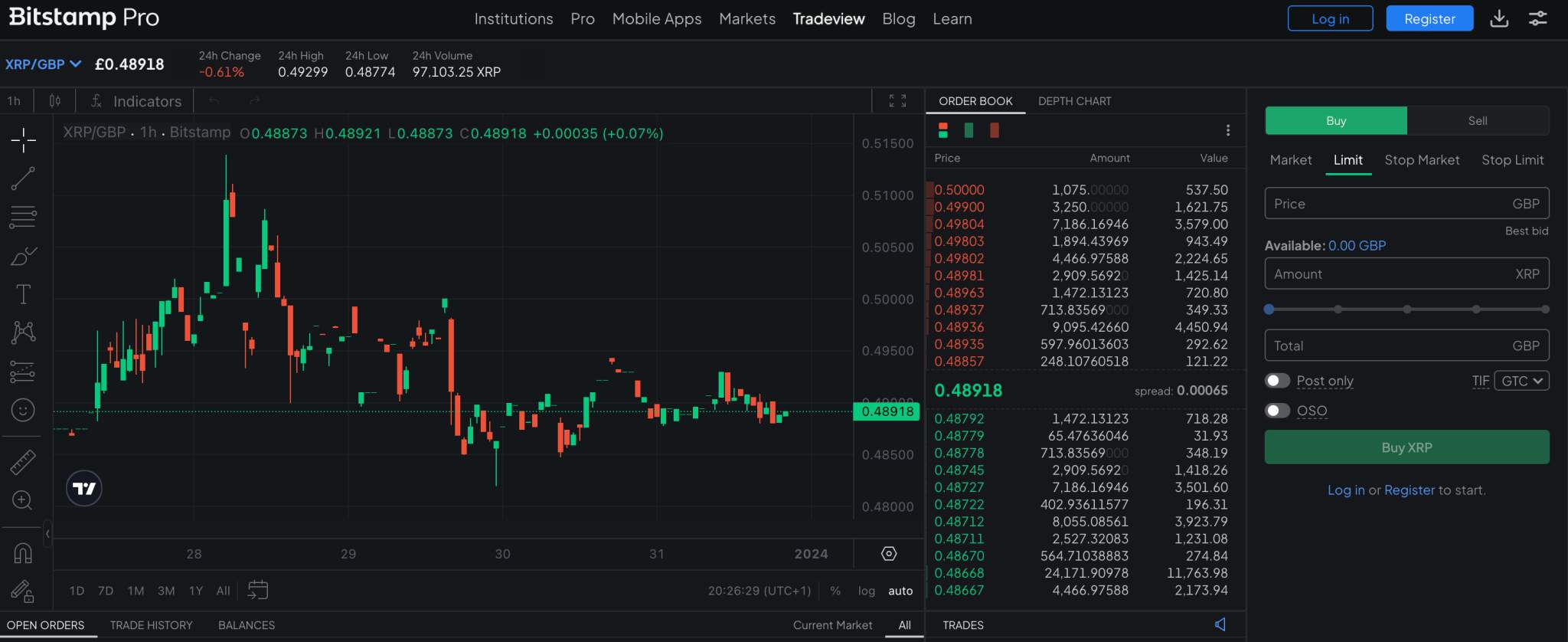Open the prediction and measurement tools

tap(23, 372)
